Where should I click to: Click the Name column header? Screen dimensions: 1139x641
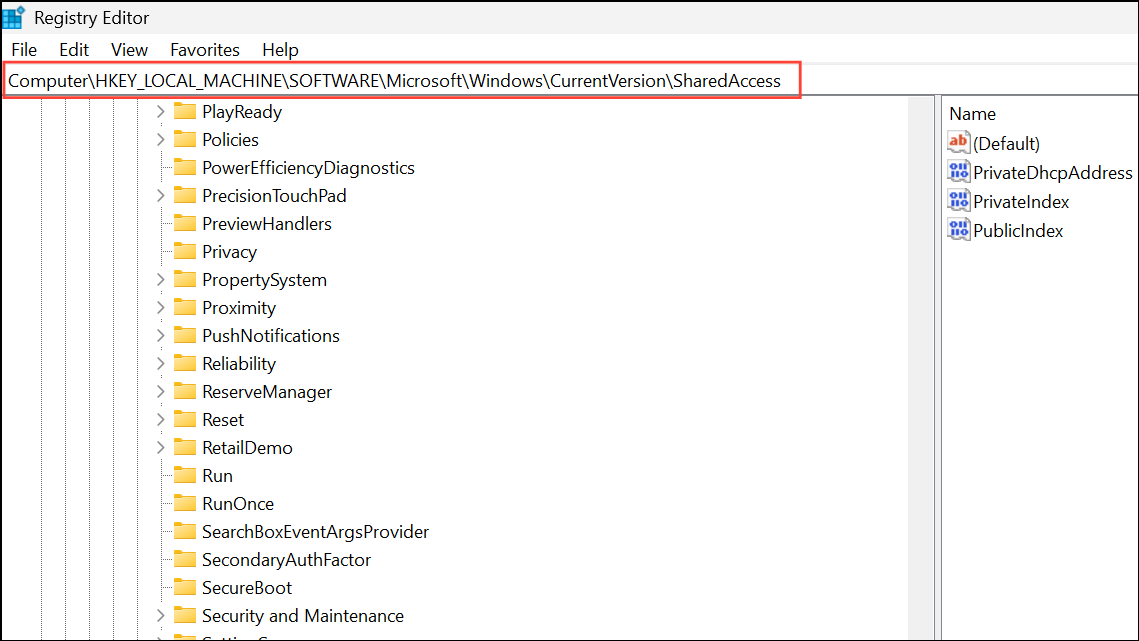pos(972,114)
